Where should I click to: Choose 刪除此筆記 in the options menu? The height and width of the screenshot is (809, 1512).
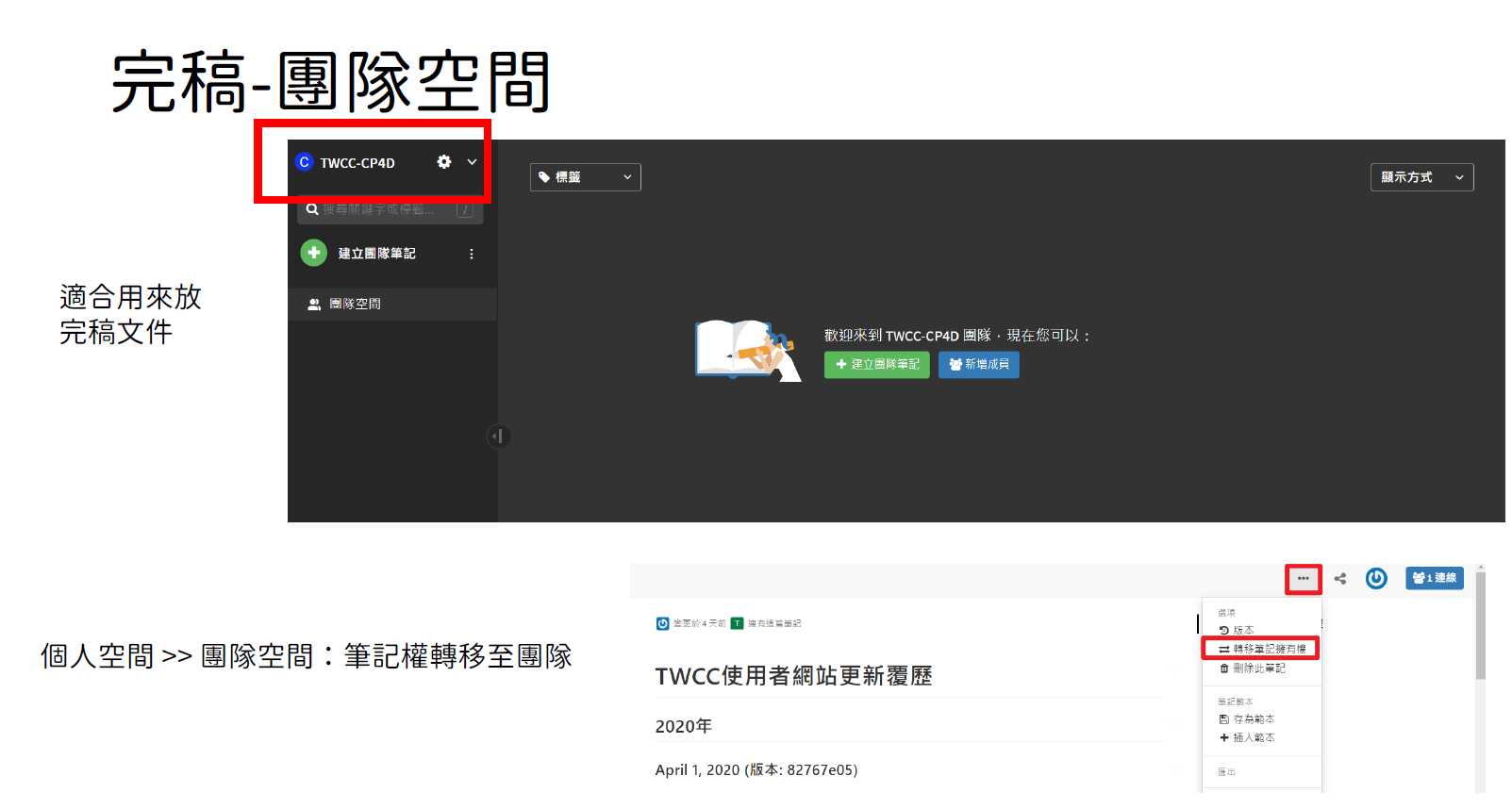pos(1253,669)
